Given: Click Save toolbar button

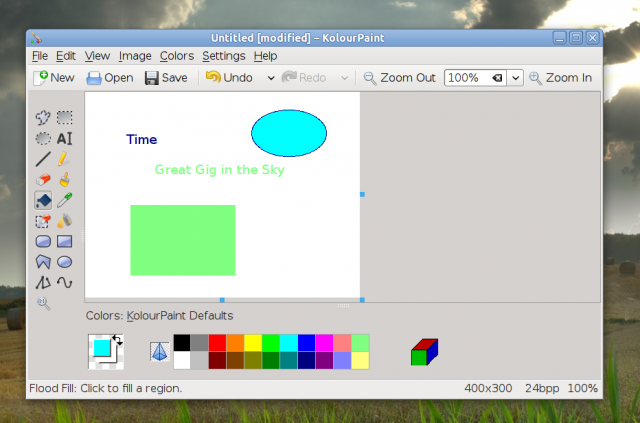Looking at the screenshot, I should [x=166, y=78].
